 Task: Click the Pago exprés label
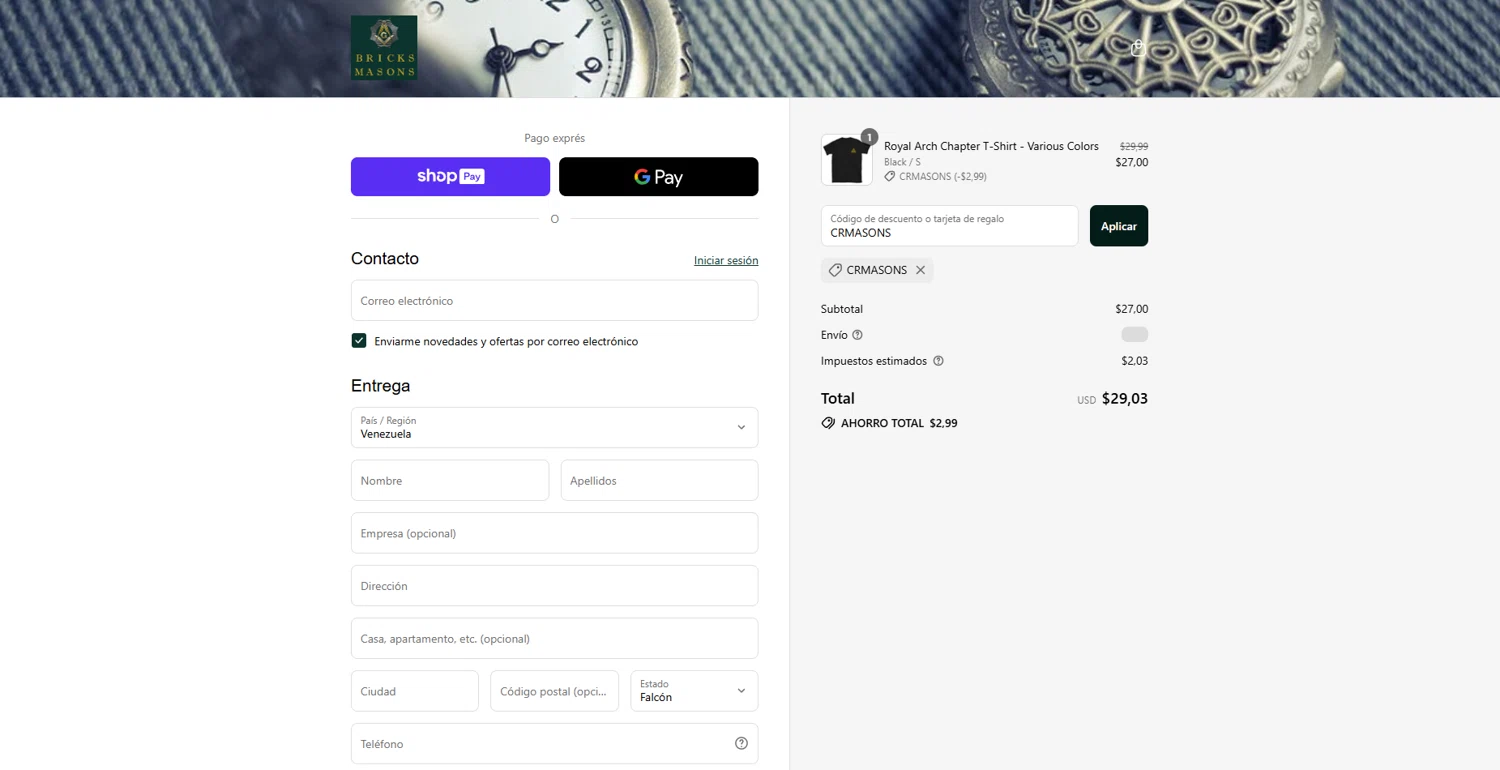[554, 138]
